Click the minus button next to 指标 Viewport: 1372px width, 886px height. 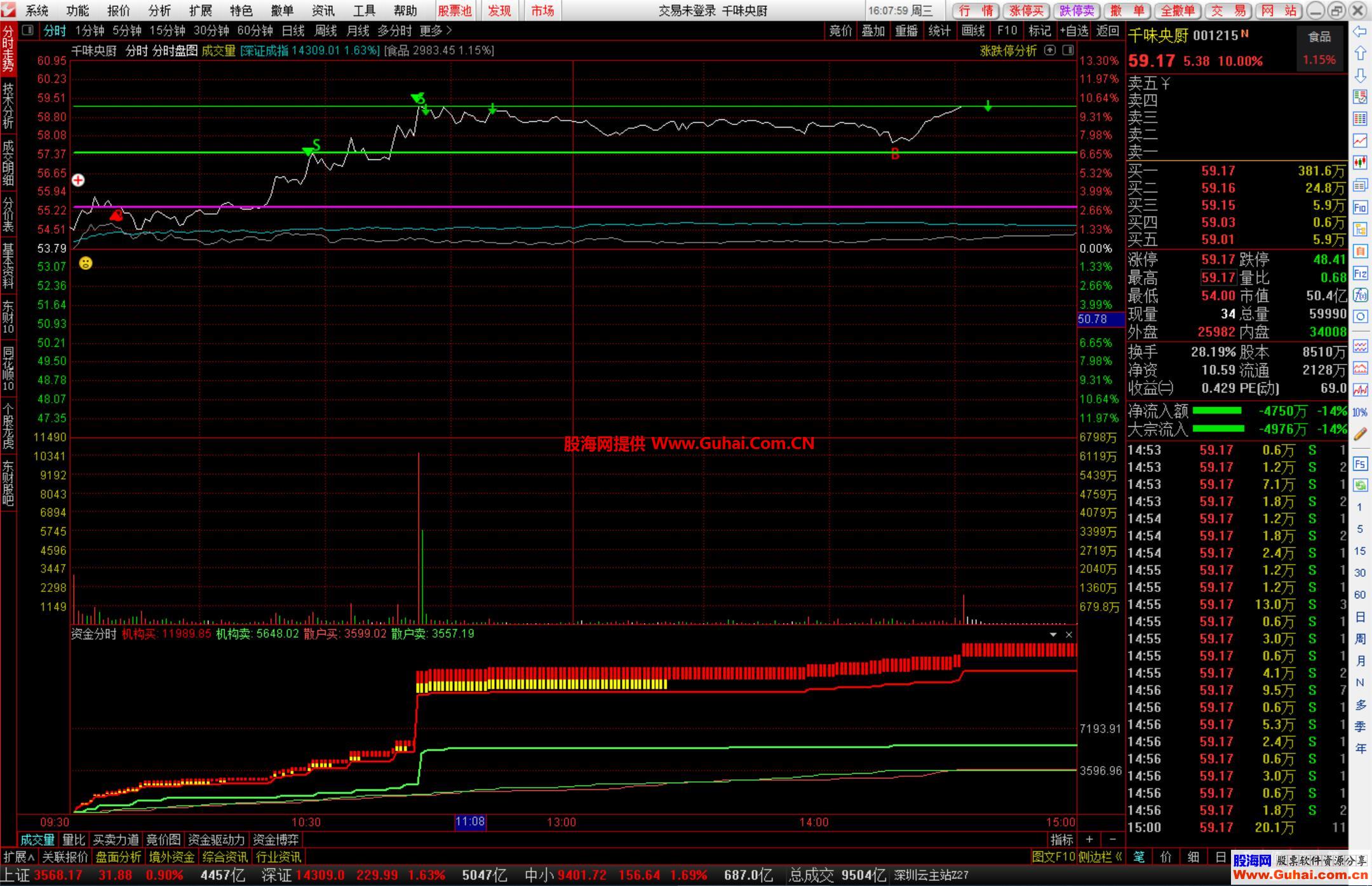[1112, 840]
